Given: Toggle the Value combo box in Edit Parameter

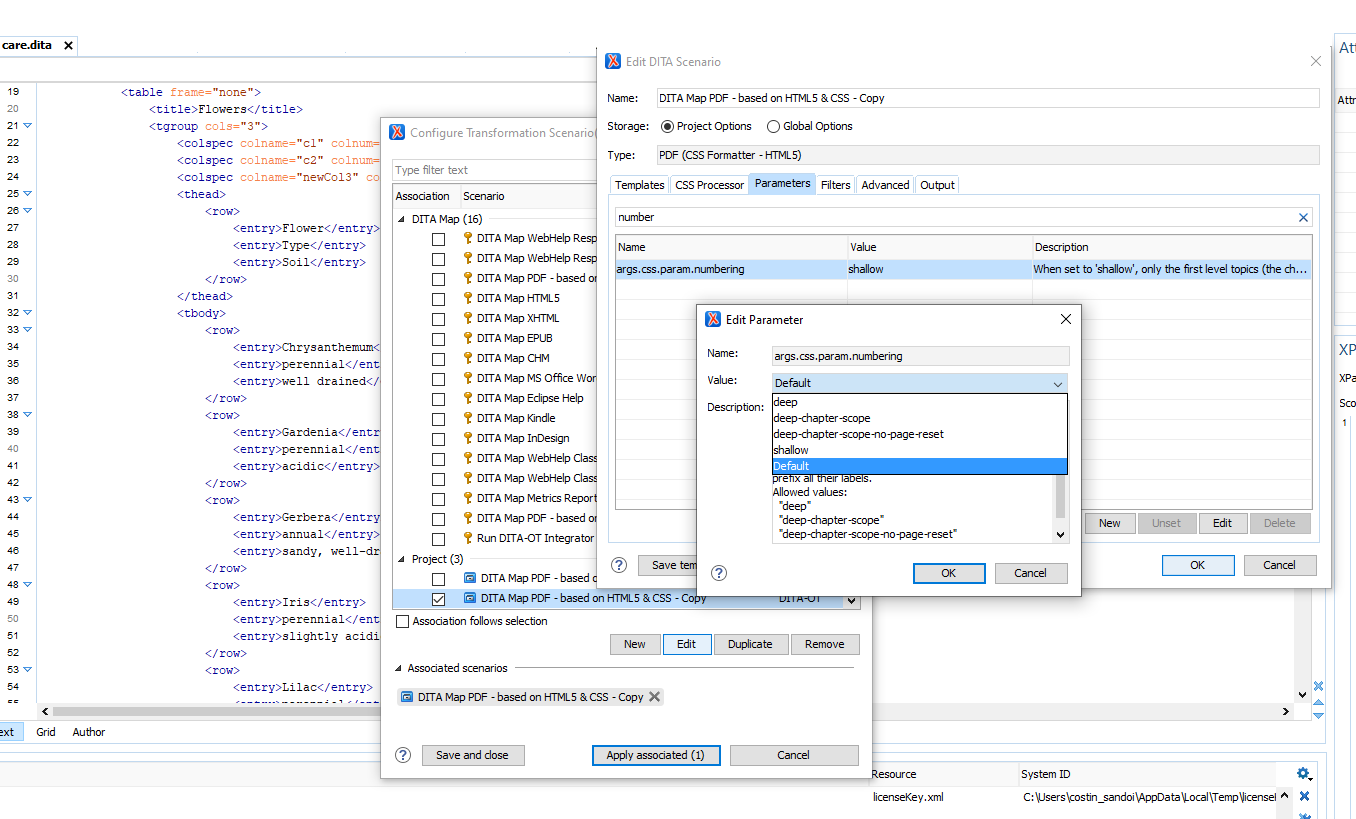Looking at the screenshot, I should coord(920,383).
